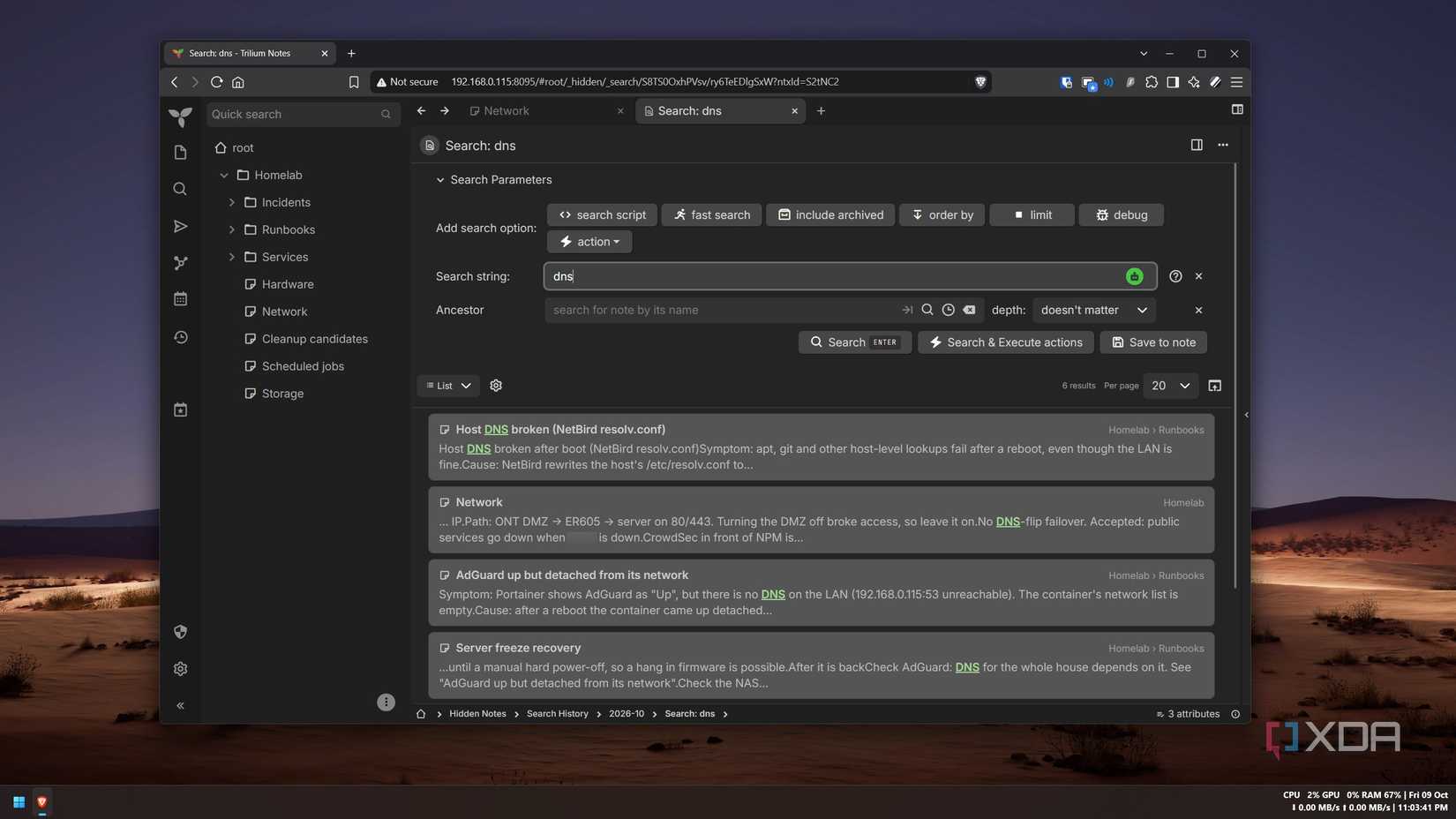The image size is (1456, 819).
Task: Open the Trilium global menu logo
Action: tap(180, 116)
